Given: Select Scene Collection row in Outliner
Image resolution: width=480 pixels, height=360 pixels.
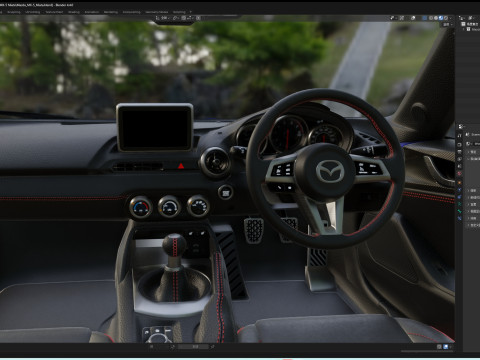Looking at the screenshot, I should [x=471, y=24].
